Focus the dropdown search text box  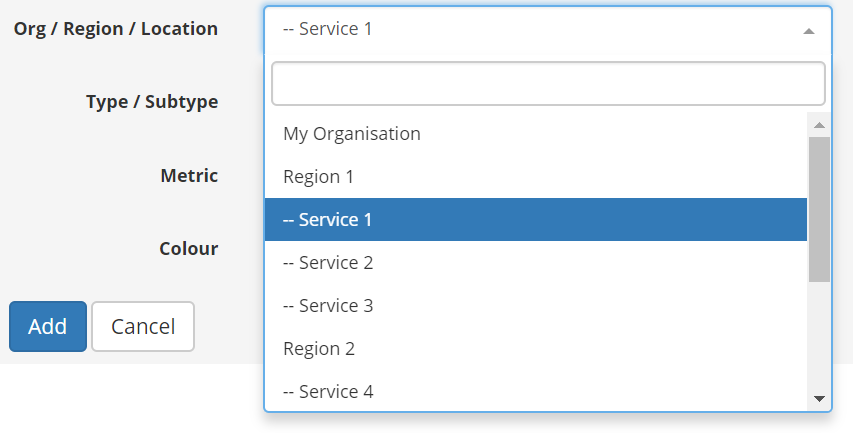(x=548, y=84)
